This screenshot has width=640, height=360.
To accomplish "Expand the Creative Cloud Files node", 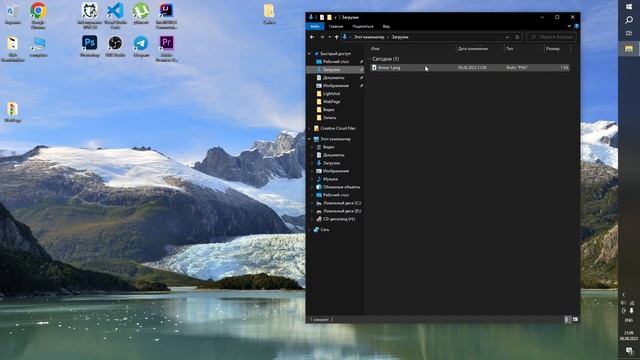I will 309,129.
